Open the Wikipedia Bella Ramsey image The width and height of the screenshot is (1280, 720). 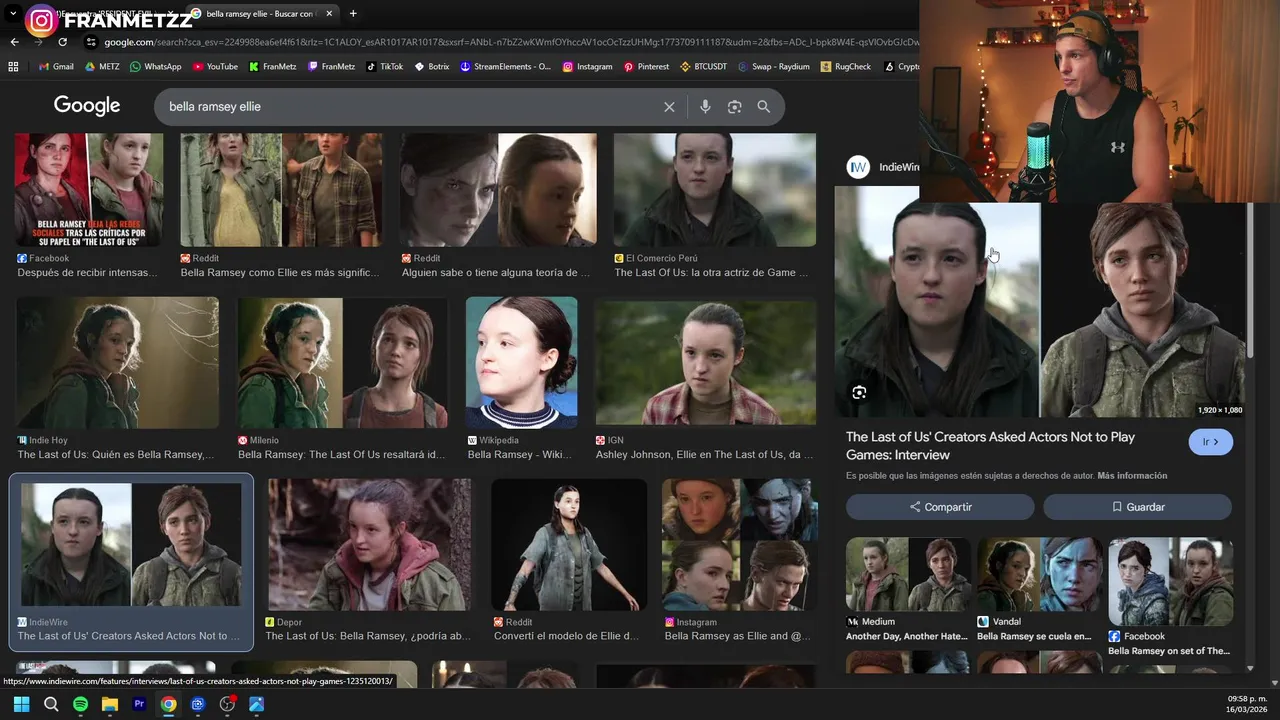[x=521, y=363]
